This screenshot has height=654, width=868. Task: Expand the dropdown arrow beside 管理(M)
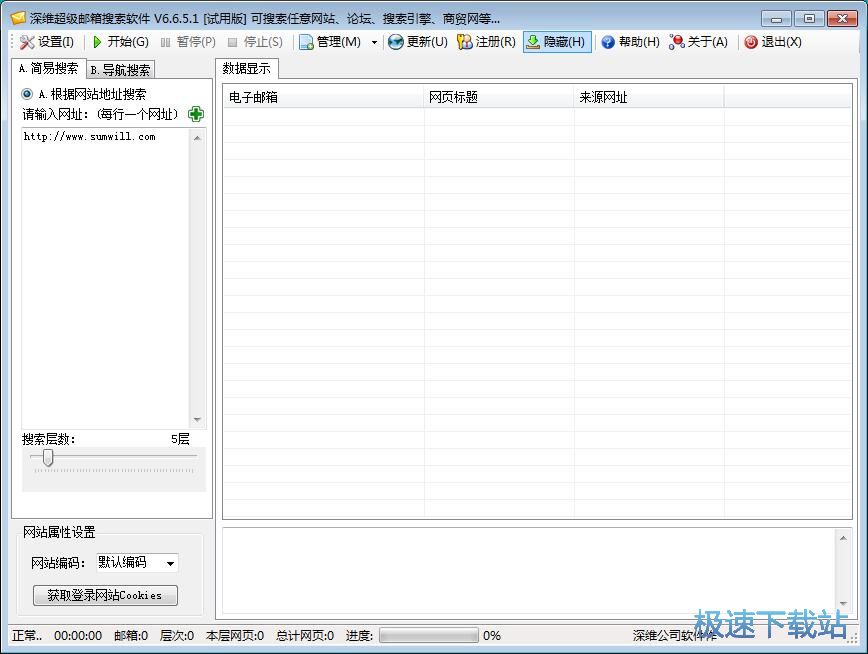(x=374, y=42)
